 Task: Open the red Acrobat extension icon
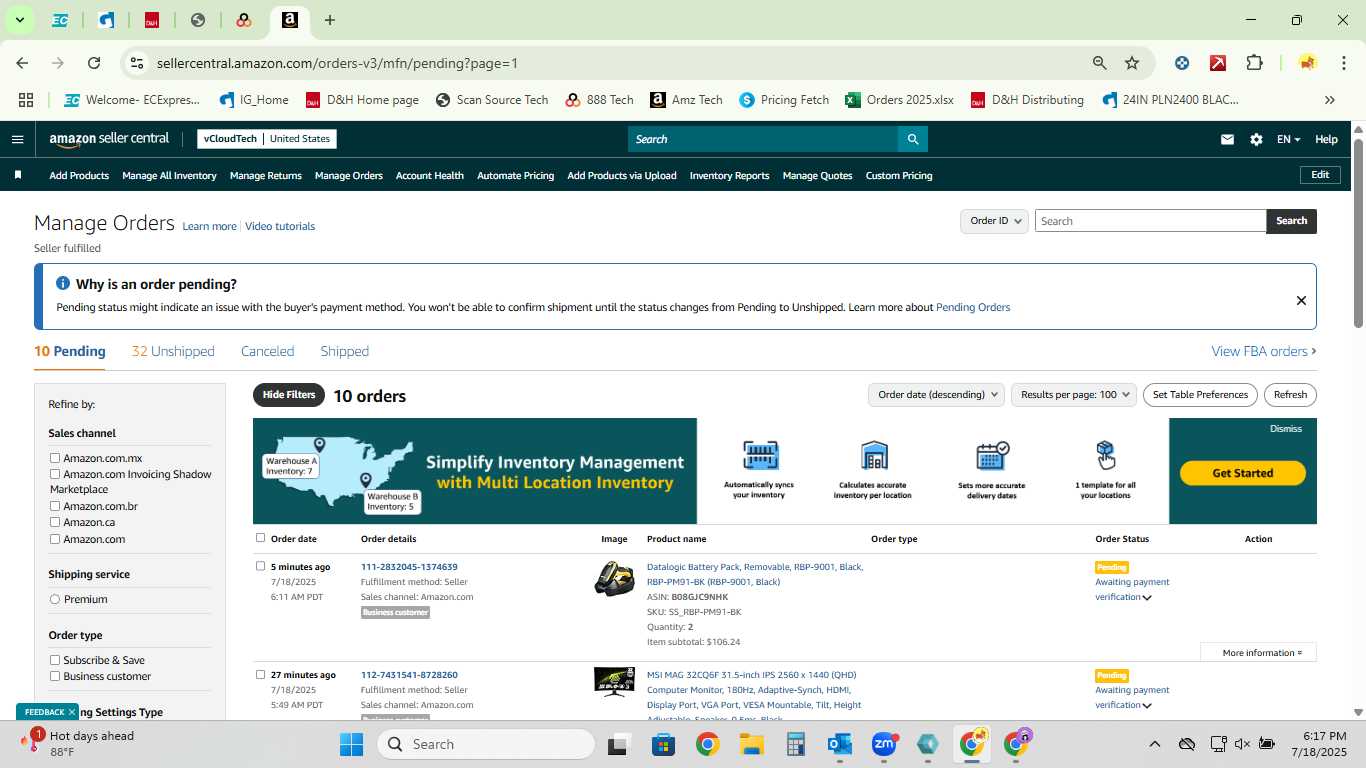tap(1218, 63)
